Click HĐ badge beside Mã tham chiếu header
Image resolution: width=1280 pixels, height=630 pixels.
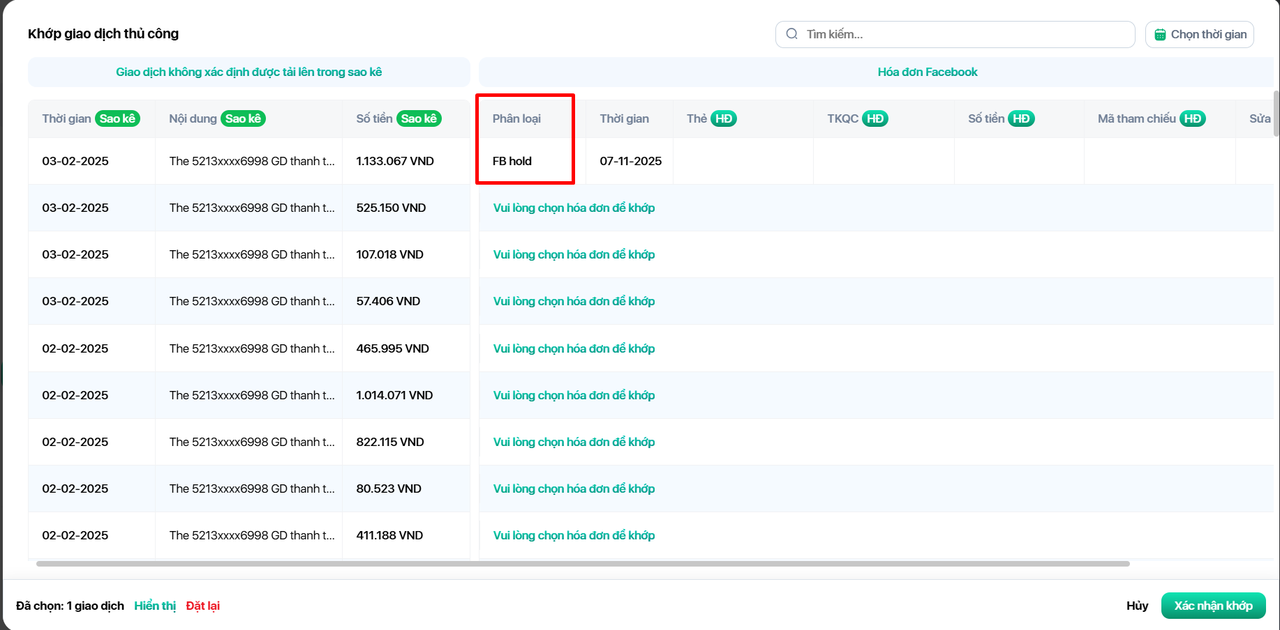point(1192,118)
